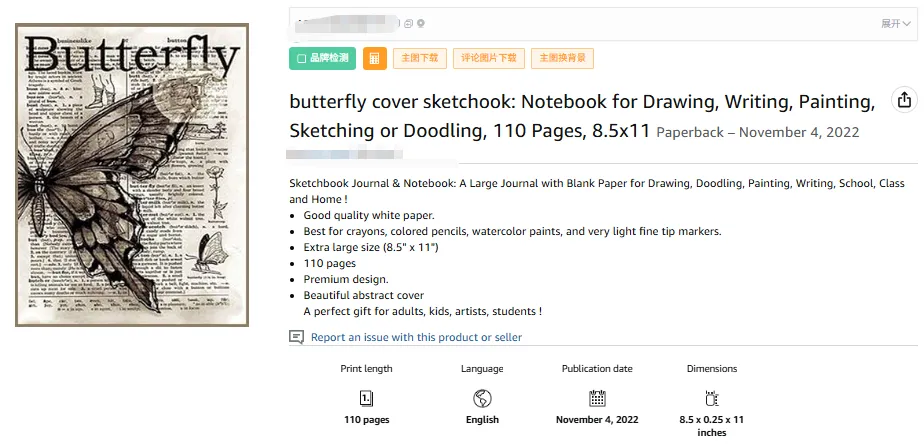Click the Butterfly sketchbook cover image

tap(131, 174)
